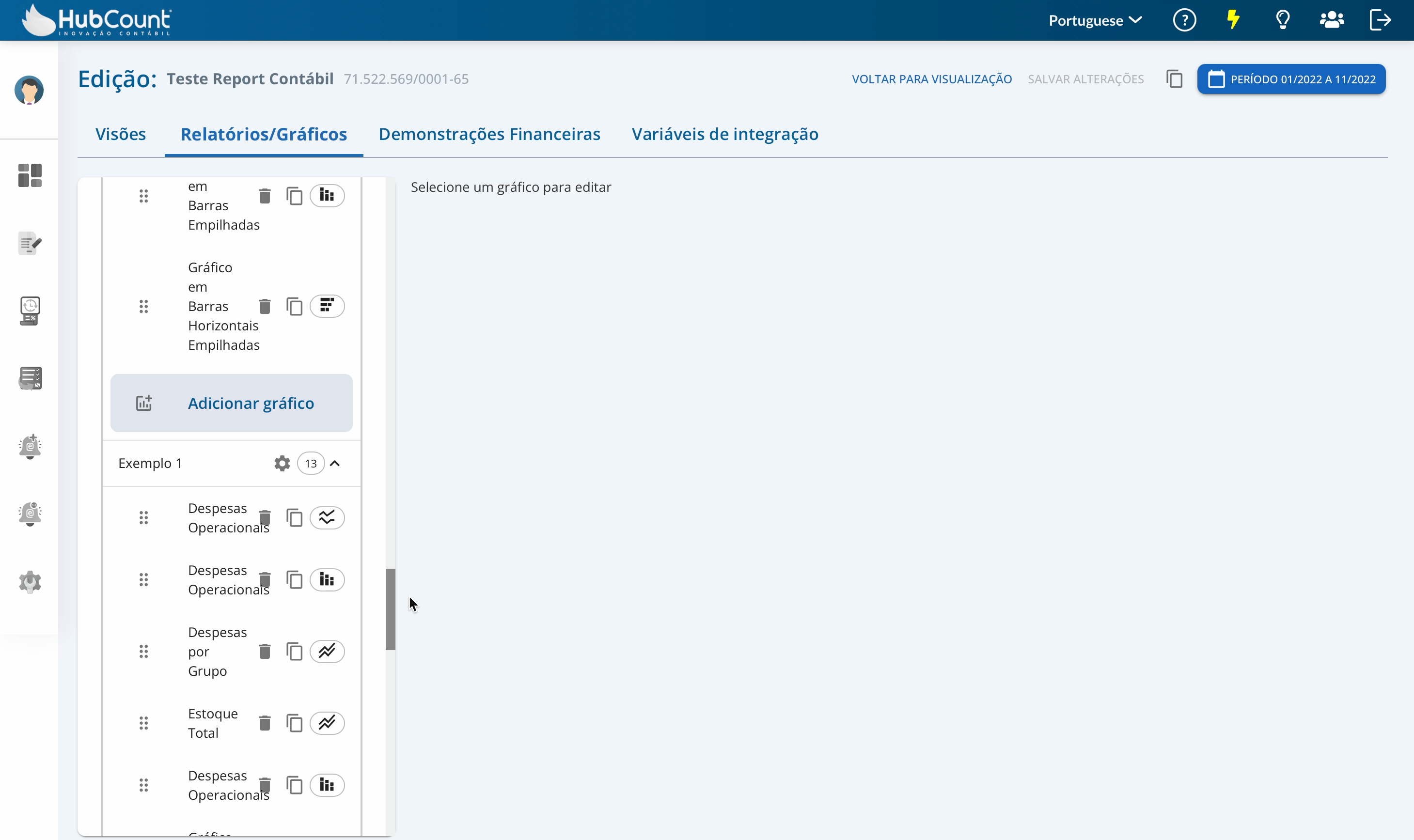Open the dashboard icon in sidebar
1414x840 pixels.
[30, 175]
